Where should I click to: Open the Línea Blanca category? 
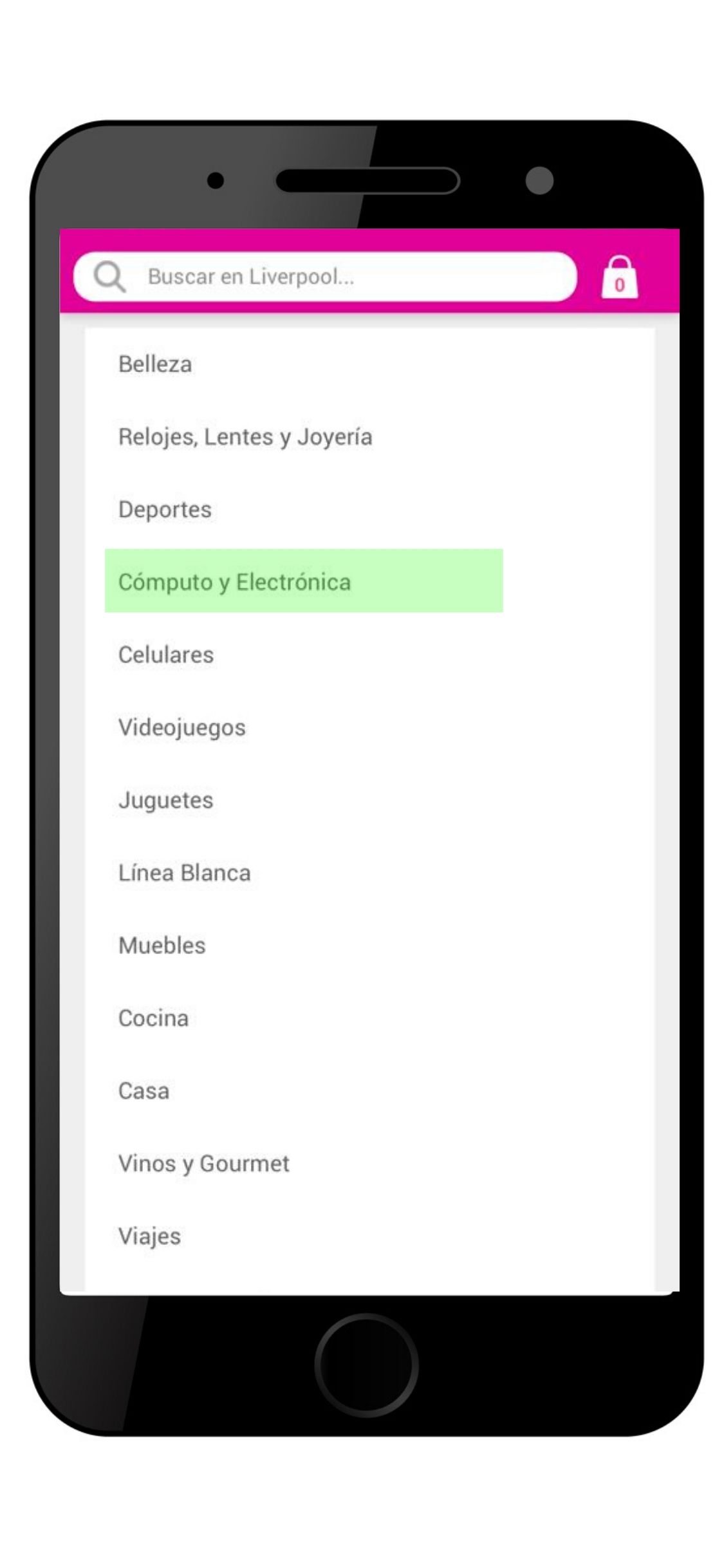click(185, 873)
